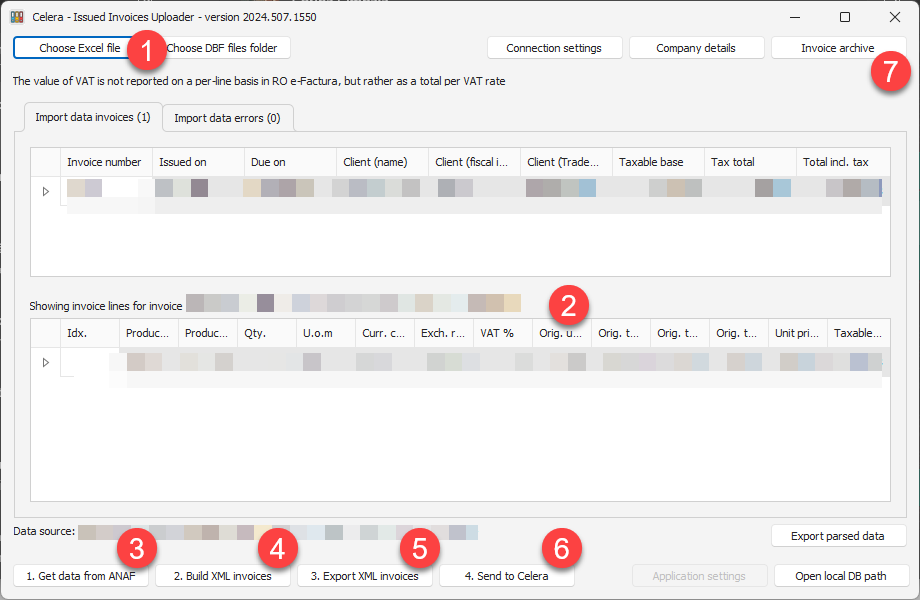Click Client (Trade... column header
The width and height of the screenshot is (920, 600).
[567, 162]
